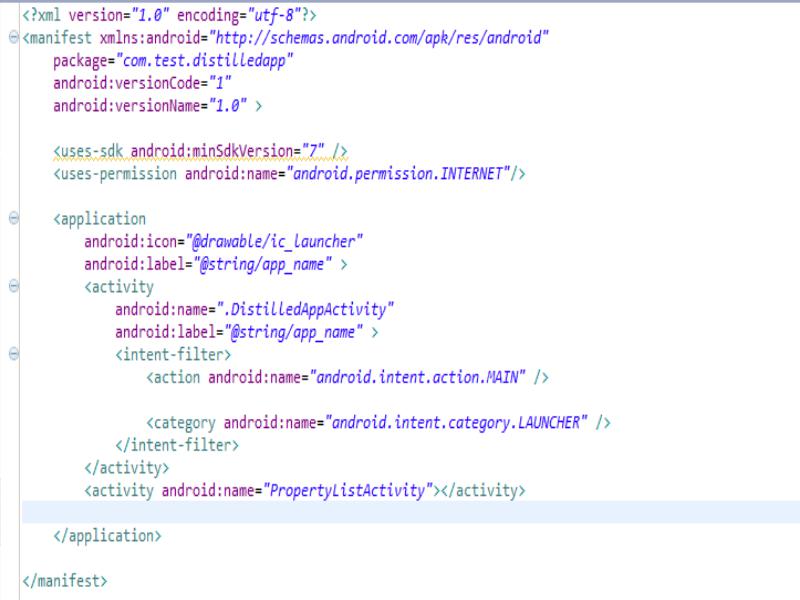The image size is (800, 600).
Task: Click the uses-sdk minSdkVersion line
Action: point(201,151)
